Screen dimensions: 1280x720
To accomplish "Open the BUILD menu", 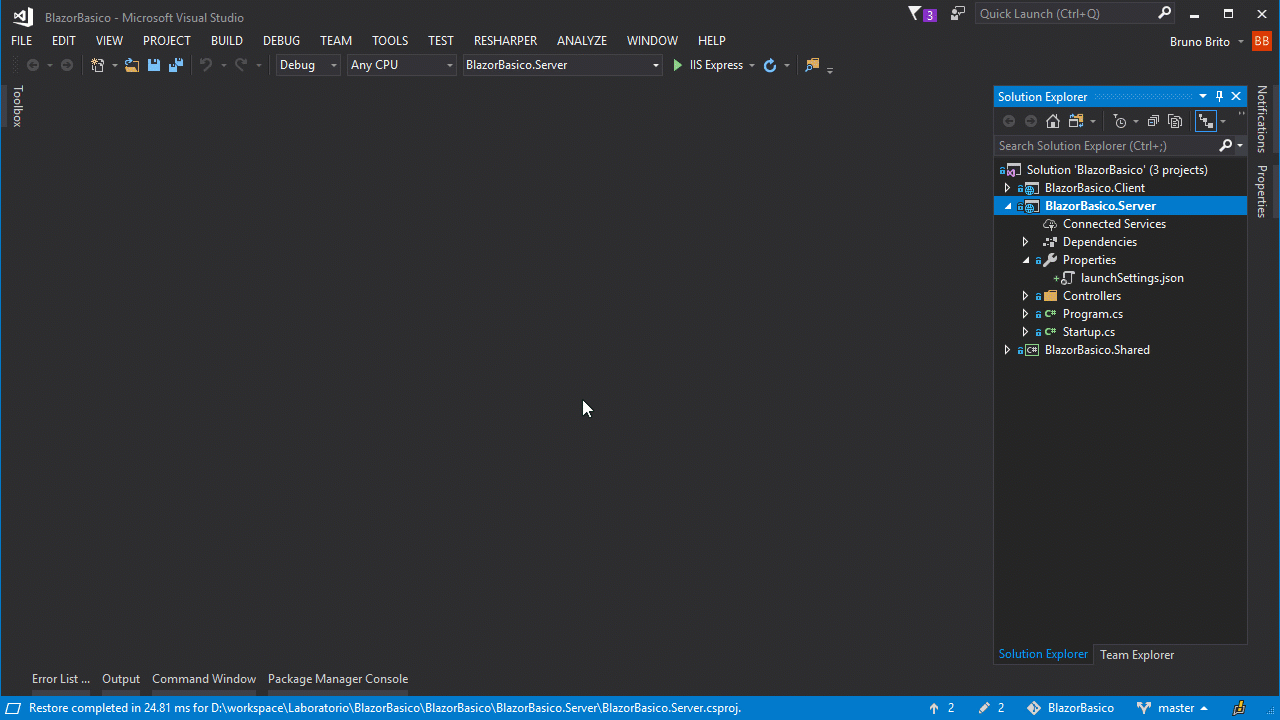I will (227, 41).
